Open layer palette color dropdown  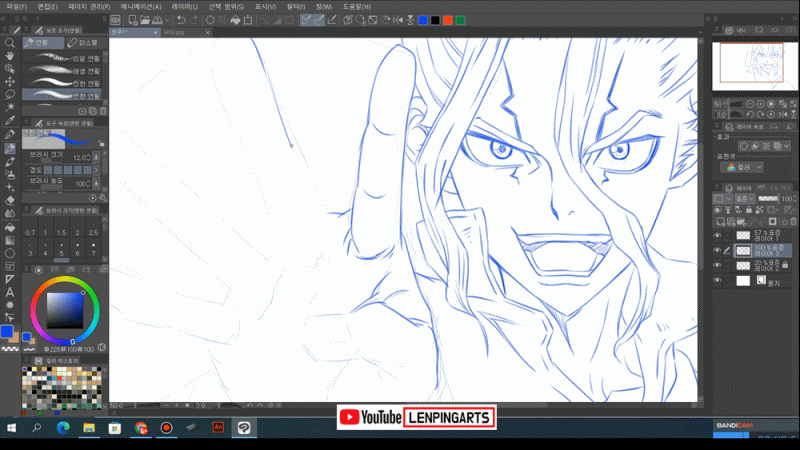coord(722,198)
